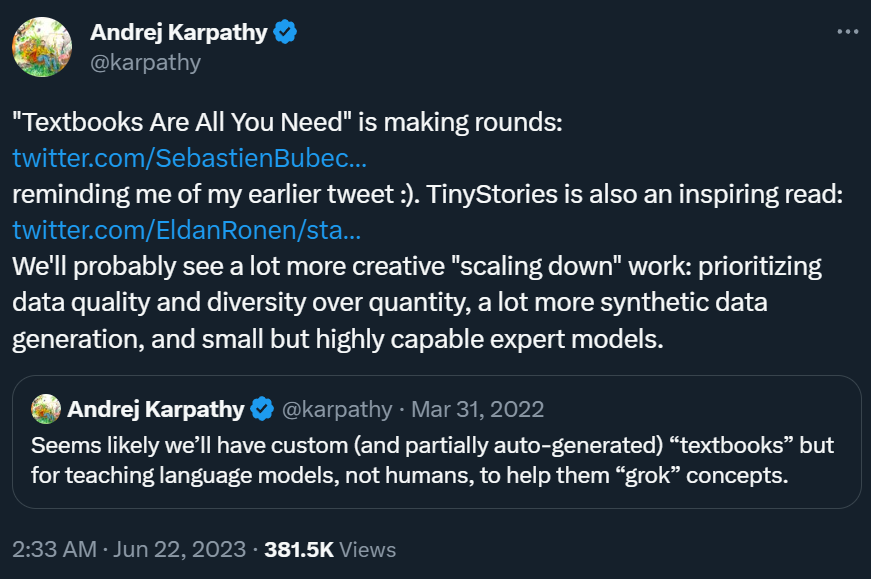The image size is (871, 579).
Task: Click the verified badge inside the quoted tweet
Action: (x=262, y=409)
